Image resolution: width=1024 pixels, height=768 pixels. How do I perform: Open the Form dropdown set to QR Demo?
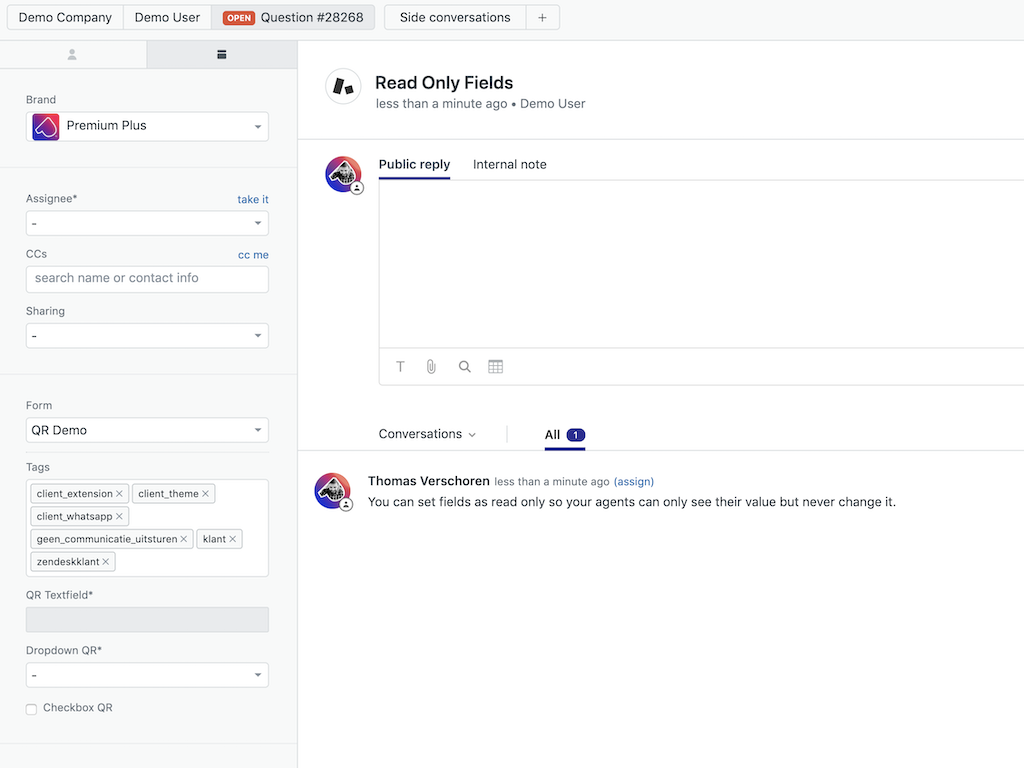pyautogui.click(x=147, y=430)
